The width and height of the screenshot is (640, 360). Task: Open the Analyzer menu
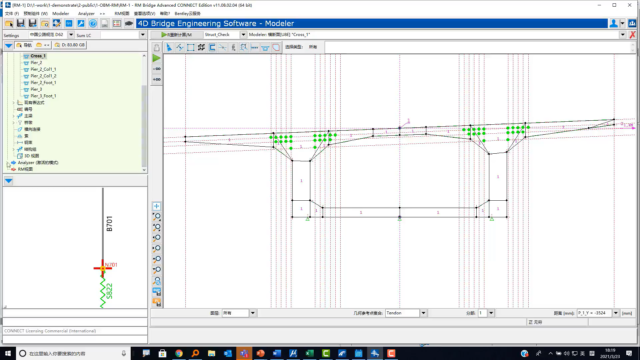pyautogui.click(x=86, y=13)
